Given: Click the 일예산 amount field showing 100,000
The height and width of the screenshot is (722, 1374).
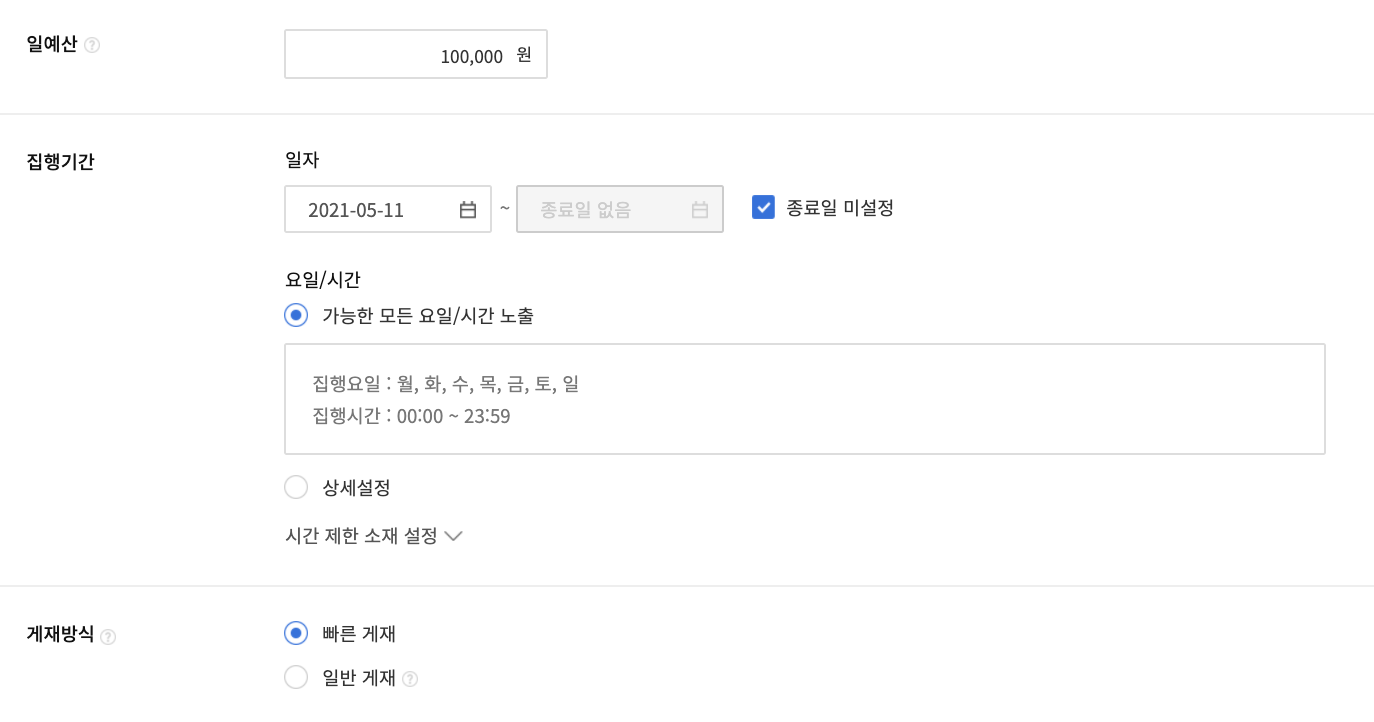Looking at the screenshot, I should (x=416, y=54).
